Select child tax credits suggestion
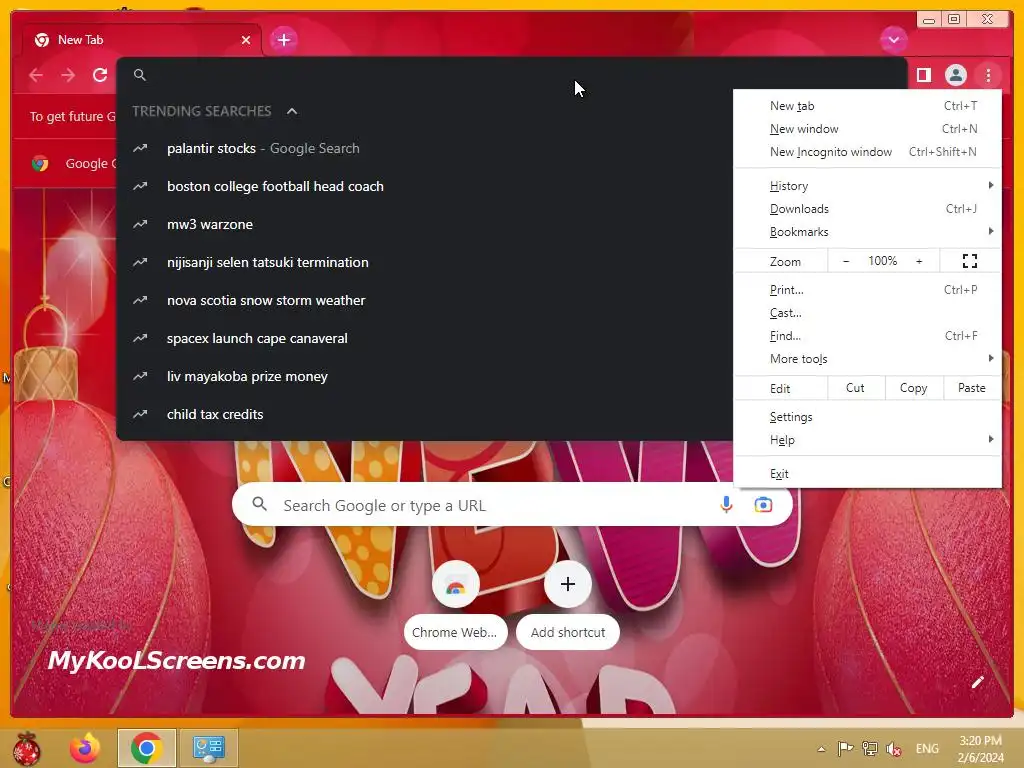Screen dimensions: 1024x768 pos(424,415)
